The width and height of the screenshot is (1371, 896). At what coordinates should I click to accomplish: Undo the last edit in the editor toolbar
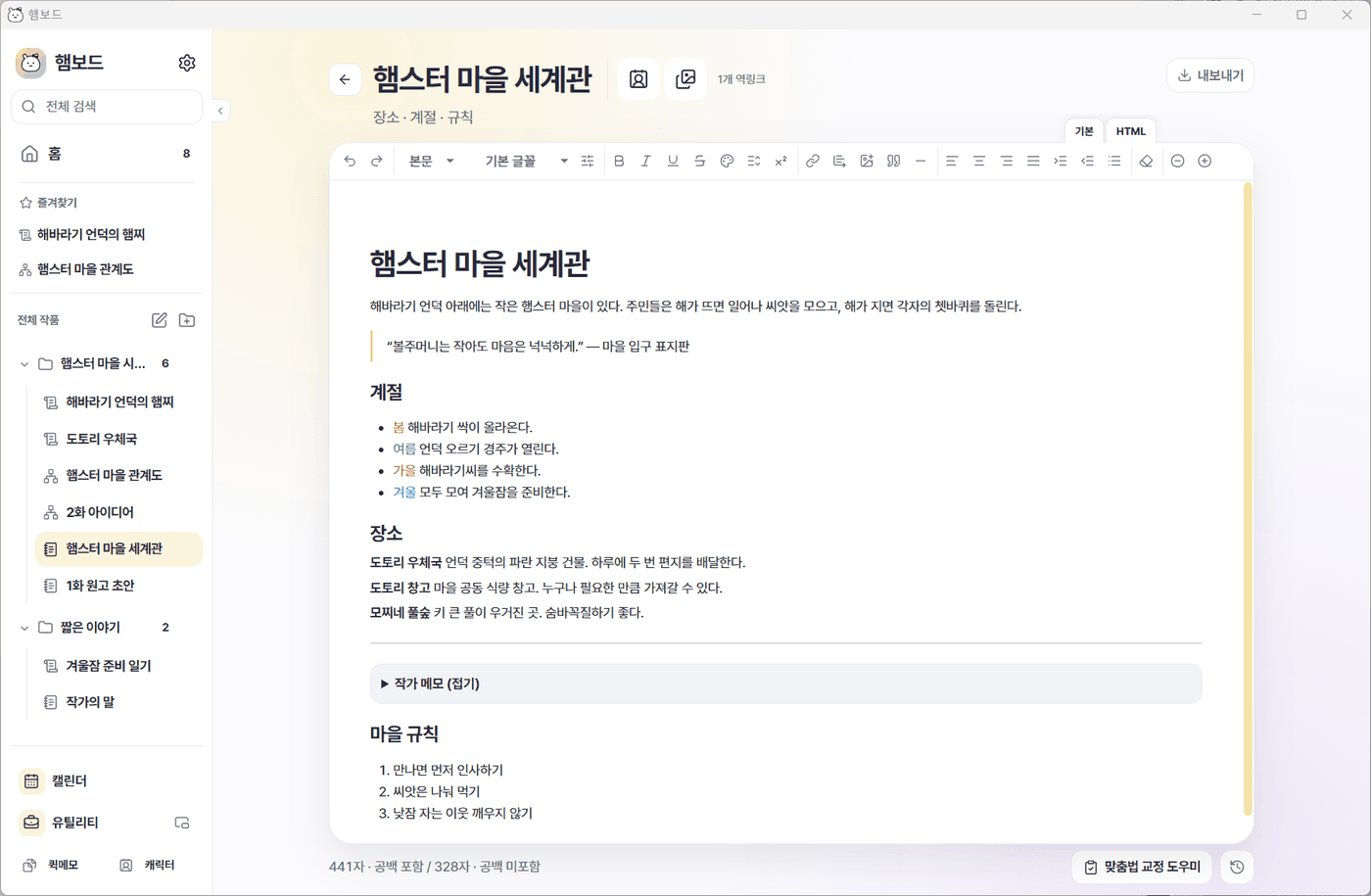pyautogui.click(x=350, y=162)
